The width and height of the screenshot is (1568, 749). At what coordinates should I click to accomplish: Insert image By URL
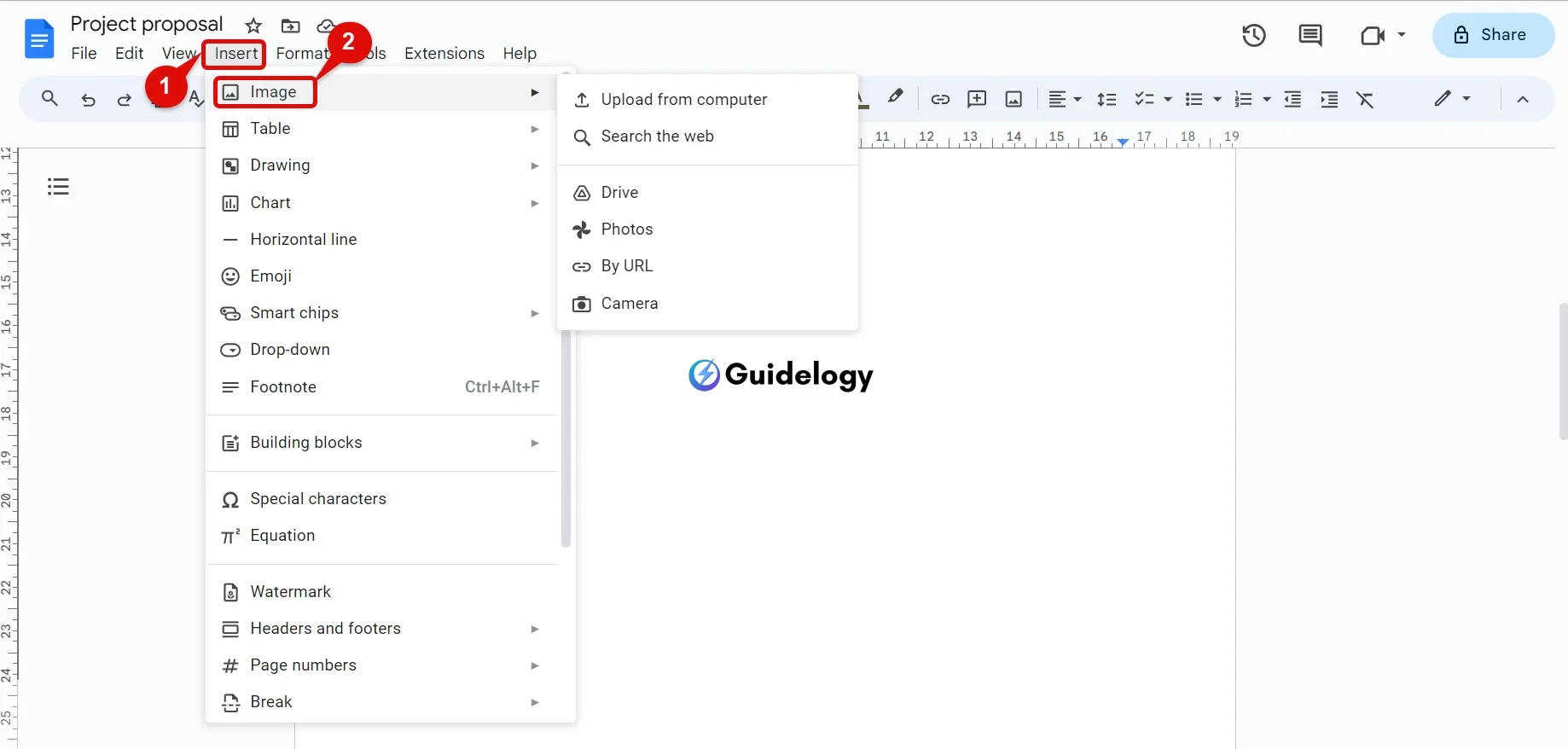(x=707, y=266)
